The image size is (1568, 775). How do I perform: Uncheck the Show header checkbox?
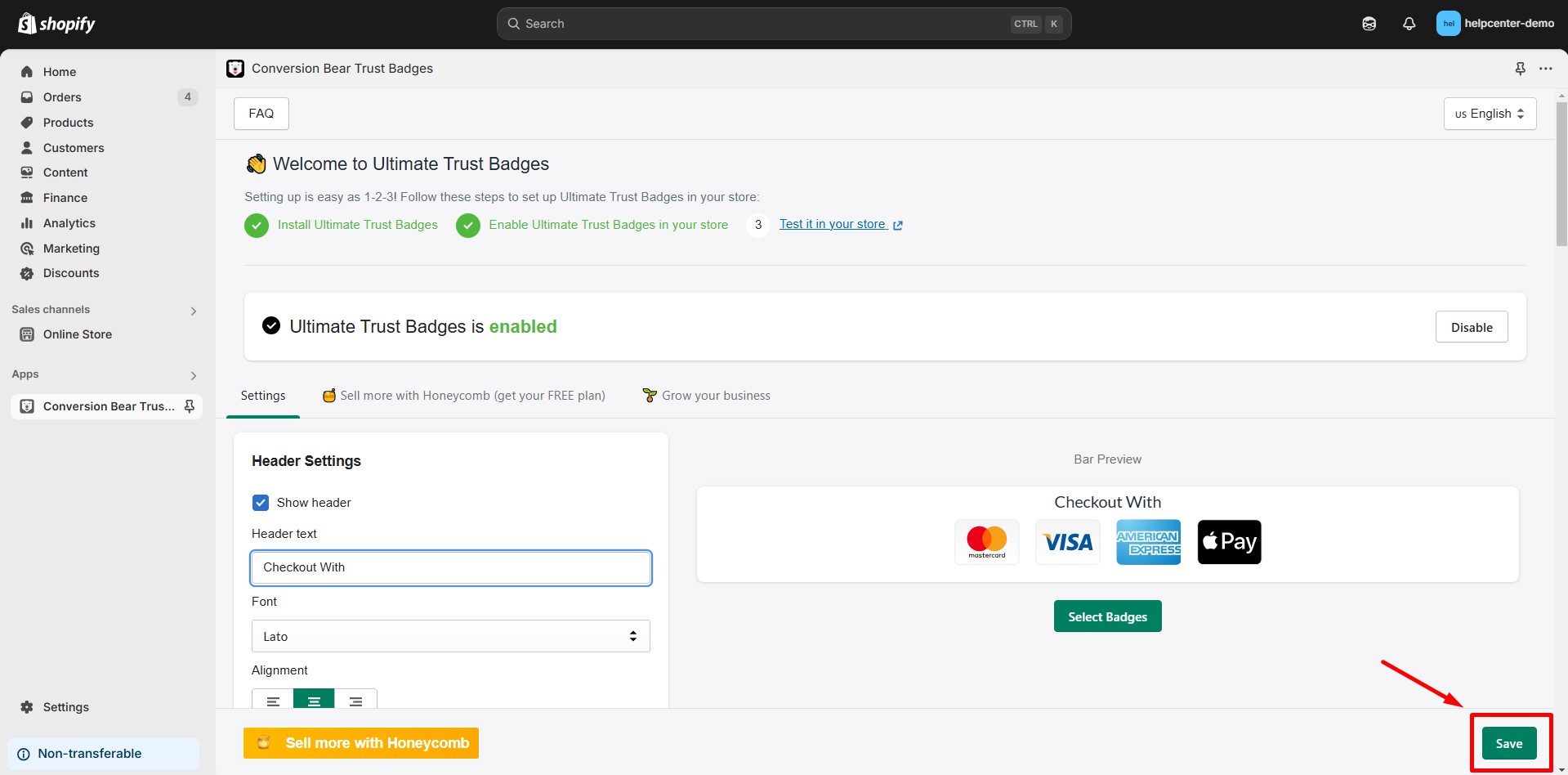point(260,502)
